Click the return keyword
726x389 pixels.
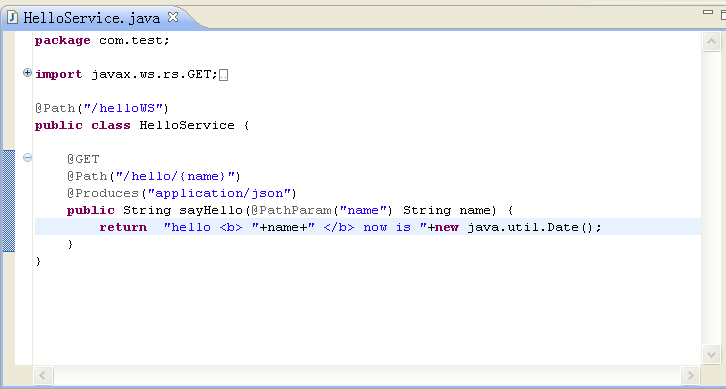(x=123, y=227)
